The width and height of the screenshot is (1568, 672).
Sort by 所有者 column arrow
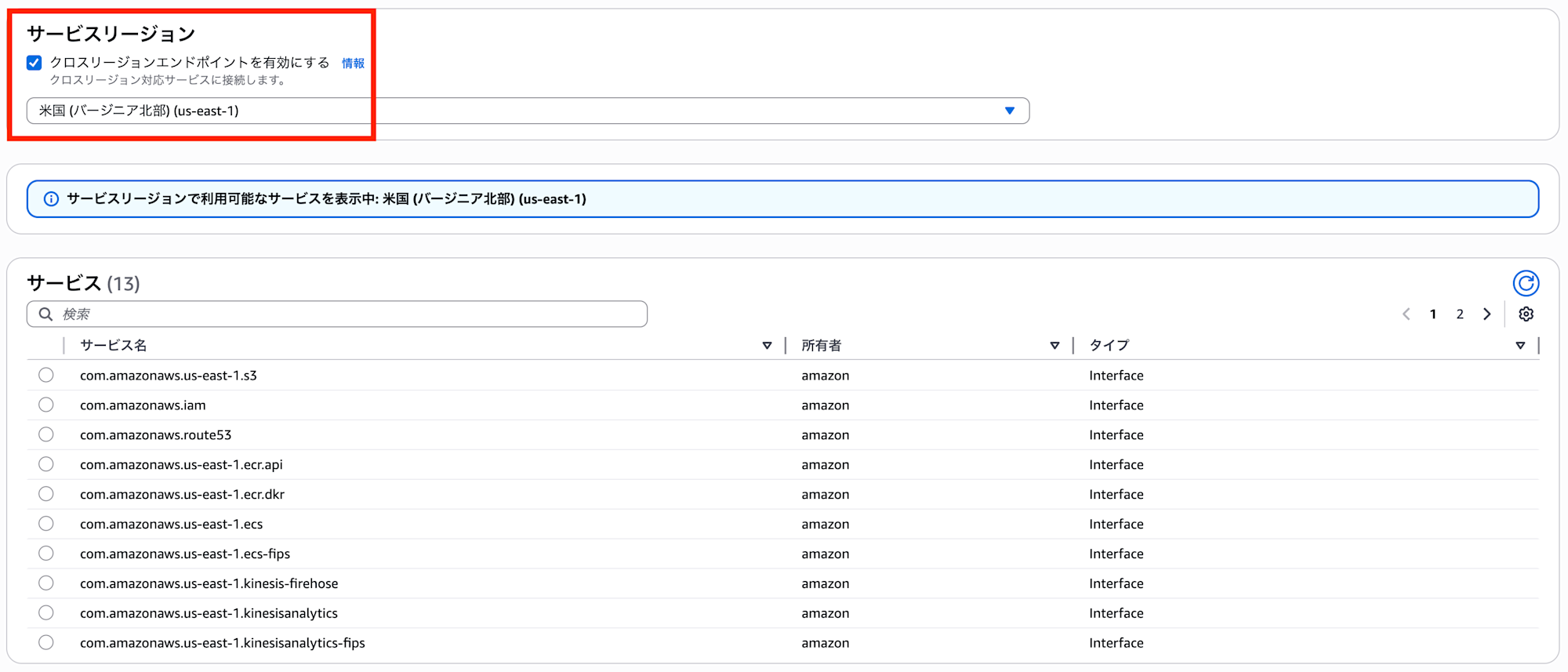[x=1054, y=346]
